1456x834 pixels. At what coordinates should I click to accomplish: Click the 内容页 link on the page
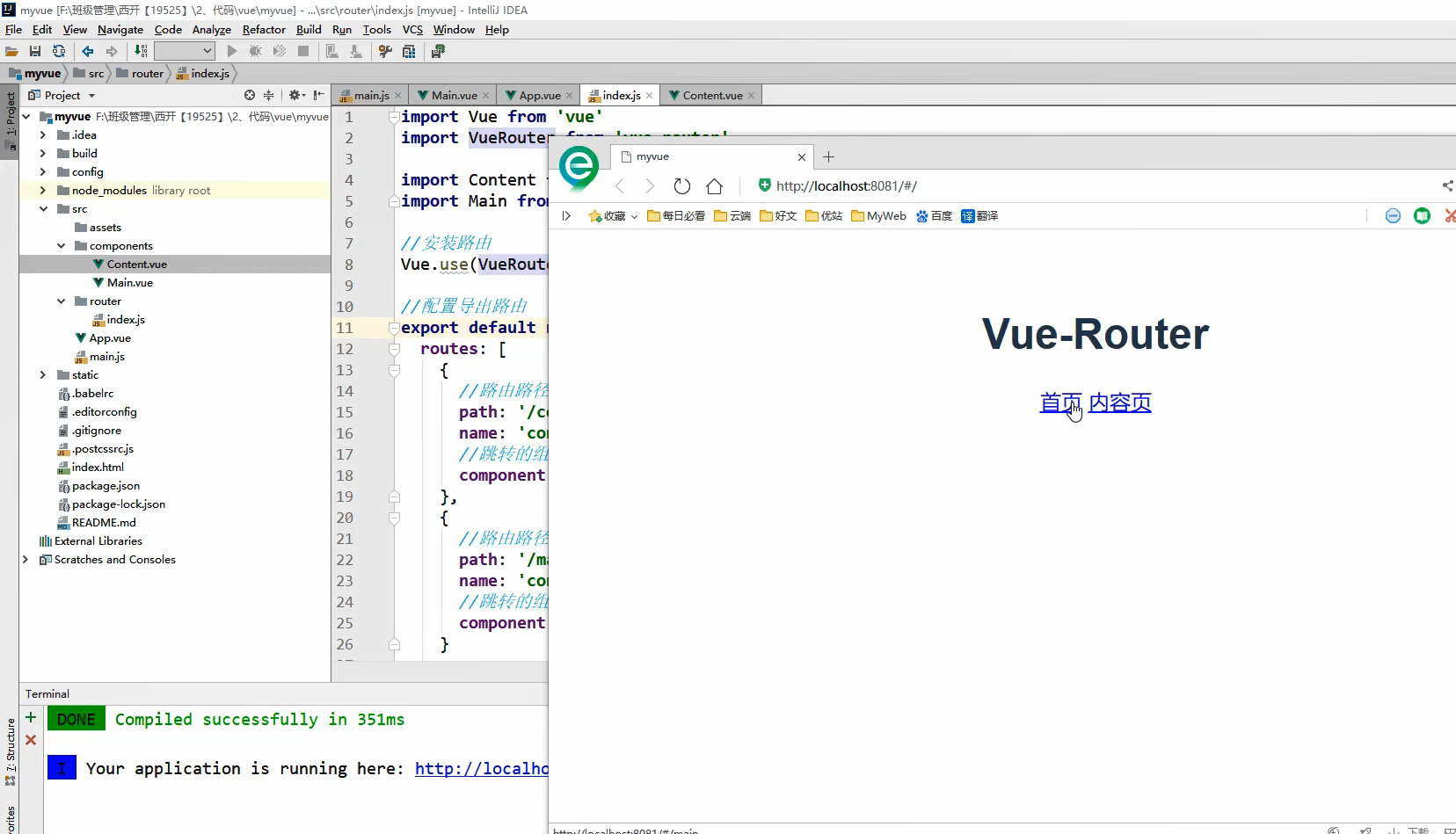point(1120,403)
